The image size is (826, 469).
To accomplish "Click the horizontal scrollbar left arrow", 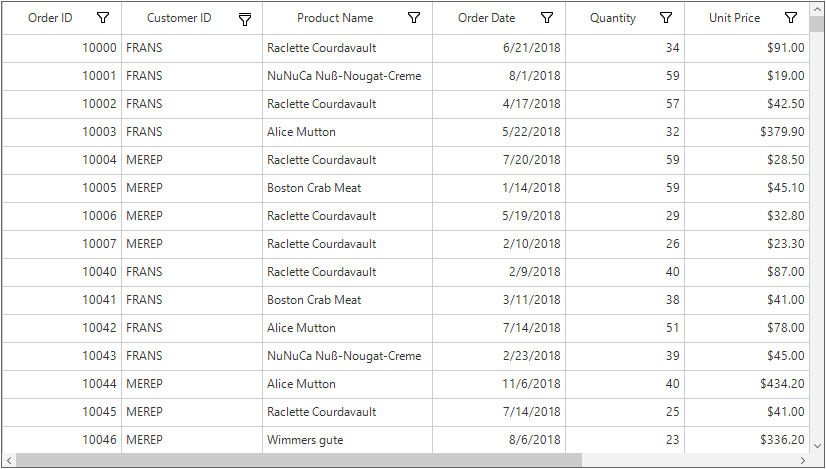I will (9, 460).
